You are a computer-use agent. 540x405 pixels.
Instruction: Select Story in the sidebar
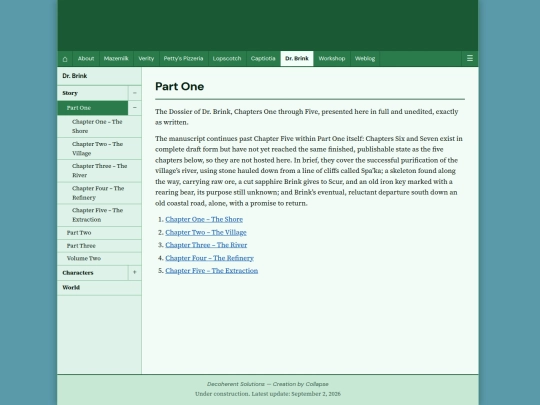(93, 93)
